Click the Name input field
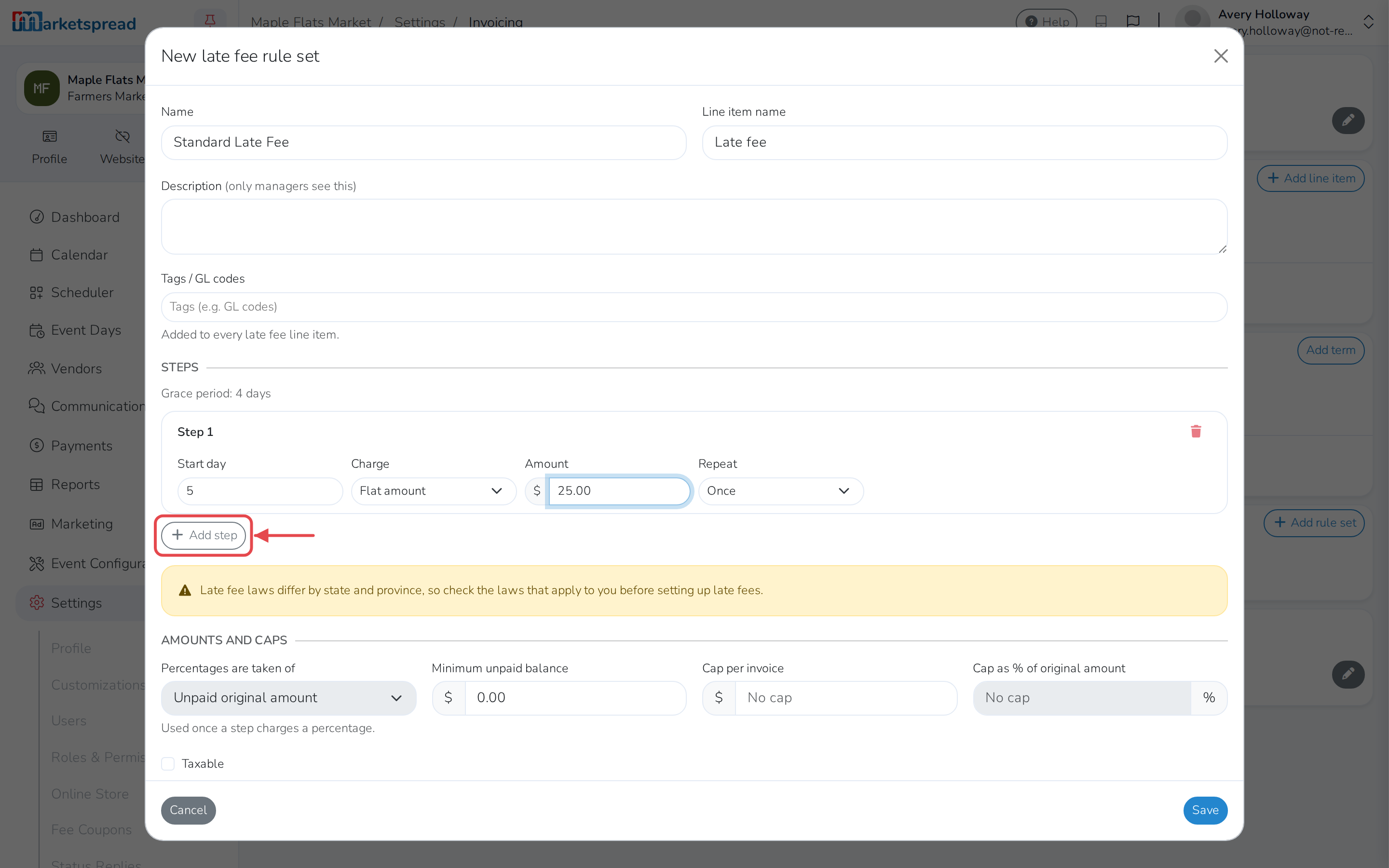The height and width of the screenshot is (868, 1389). click(423, 142)
